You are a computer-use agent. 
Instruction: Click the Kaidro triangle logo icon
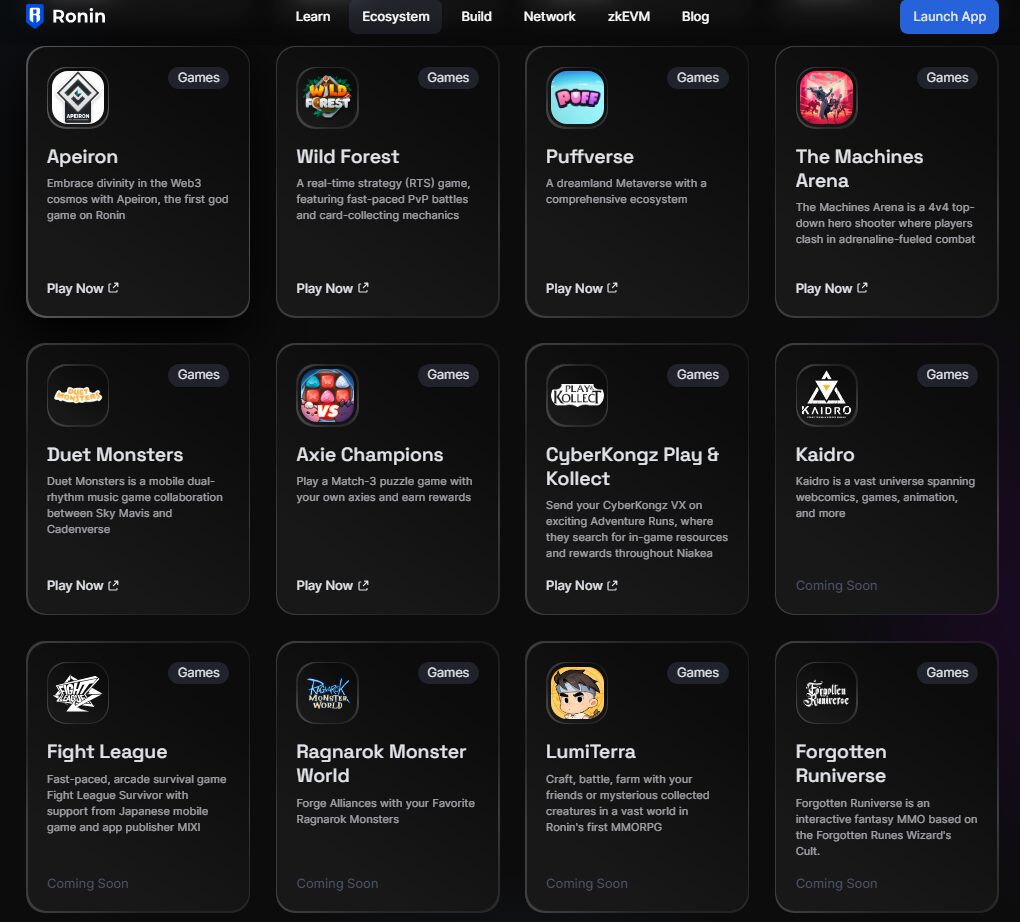pos(826,395)
